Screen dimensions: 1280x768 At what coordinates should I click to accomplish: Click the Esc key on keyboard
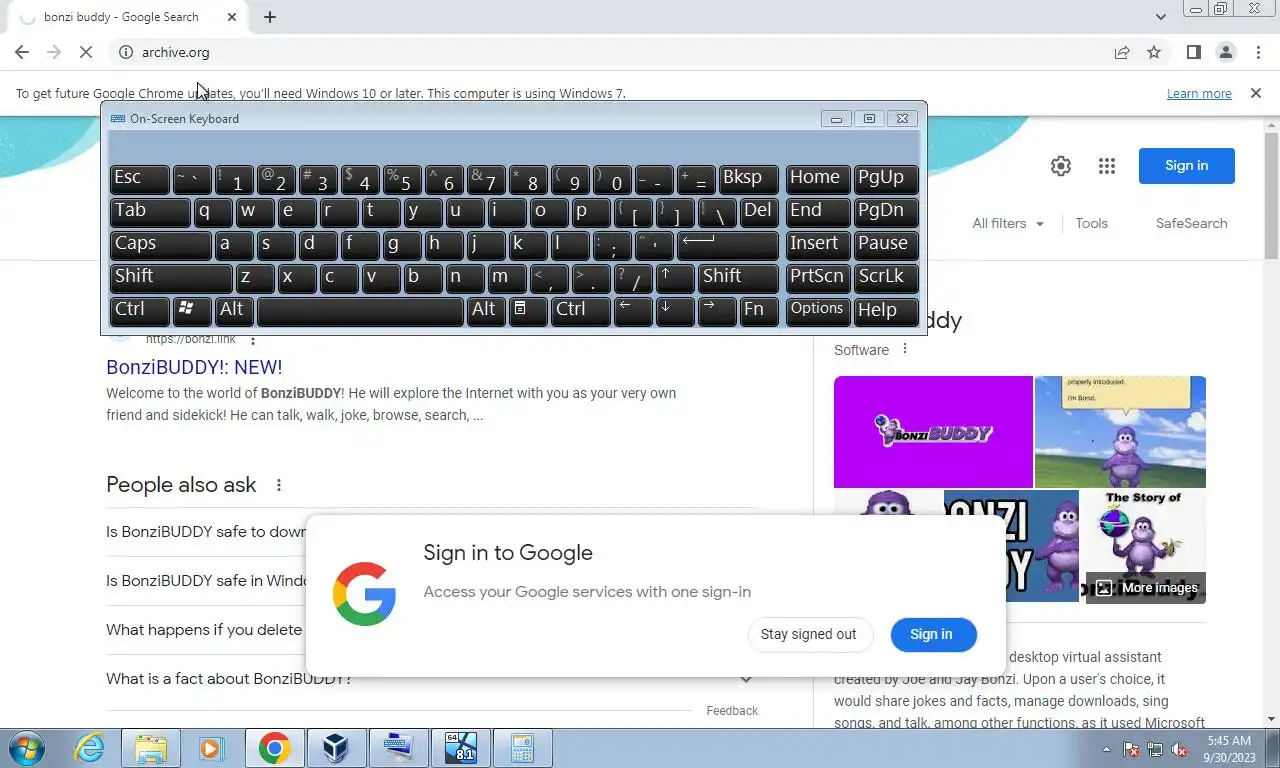coord(139,179)
